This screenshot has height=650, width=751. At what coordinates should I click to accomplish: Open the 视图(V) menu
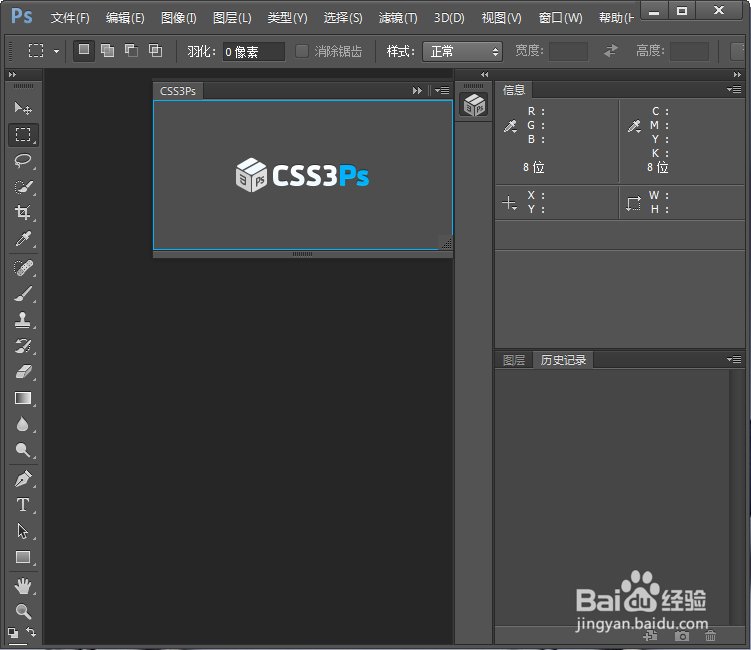click(501, 18)
